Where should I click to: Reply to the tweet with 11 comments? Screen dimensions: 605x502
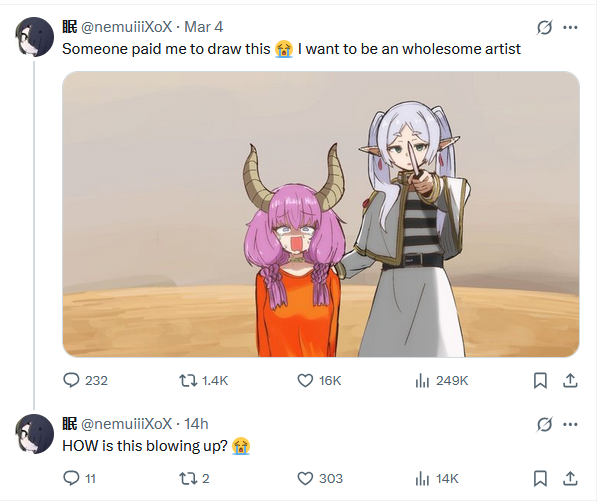coord(71,478)
